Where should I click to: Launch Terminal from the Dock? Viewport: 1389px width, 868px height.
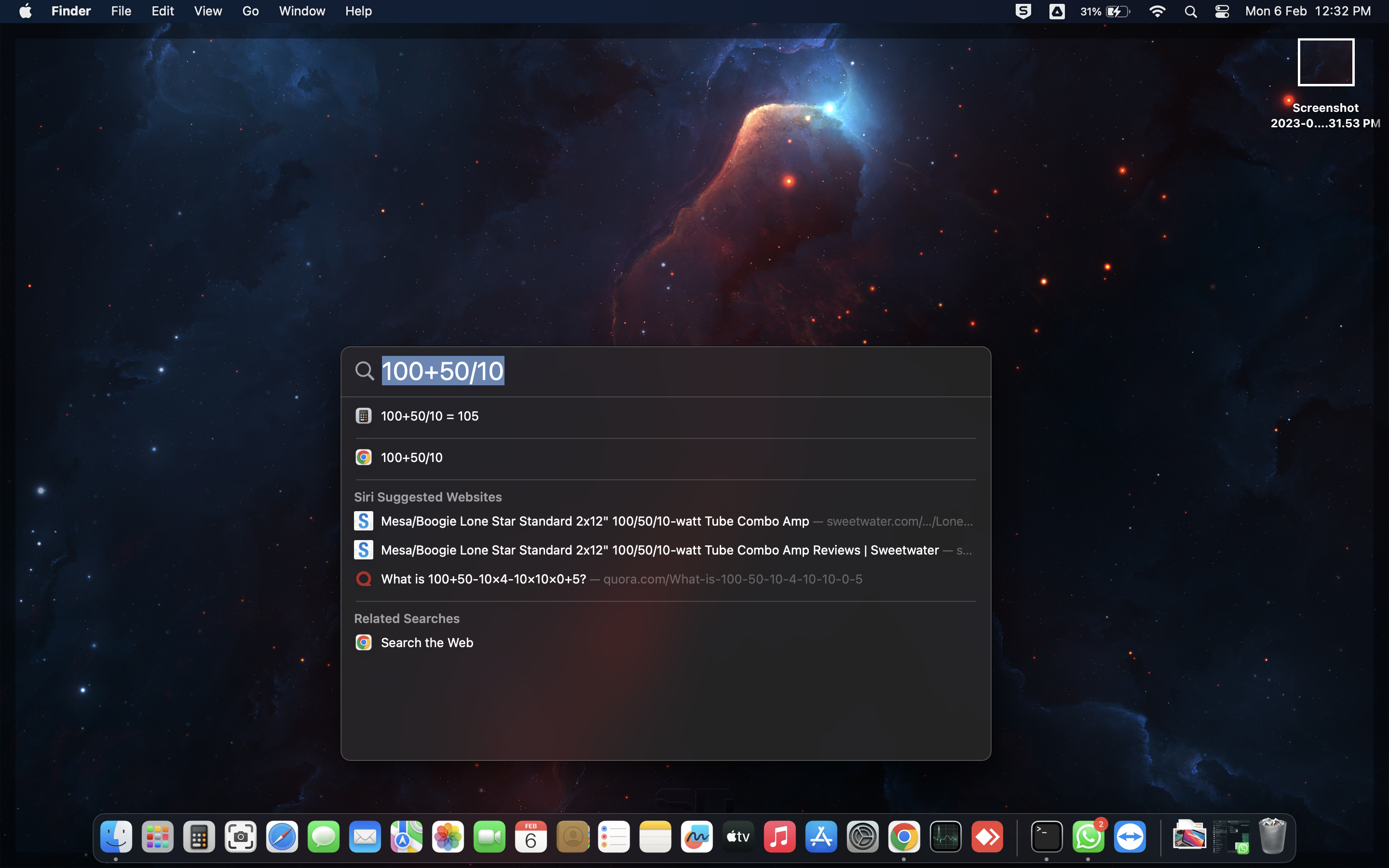tap(1047, 837)
